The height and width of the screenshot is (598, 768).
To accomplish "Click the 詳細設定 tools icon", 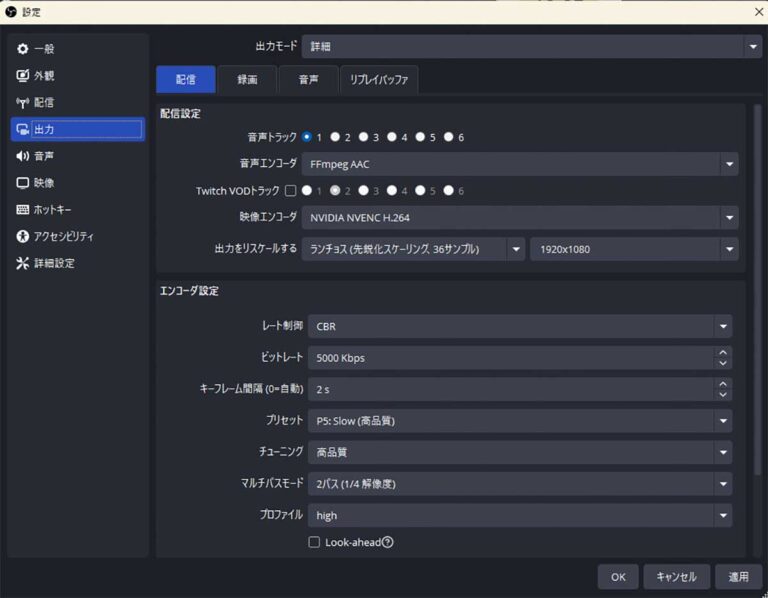I will pos(23,264).
